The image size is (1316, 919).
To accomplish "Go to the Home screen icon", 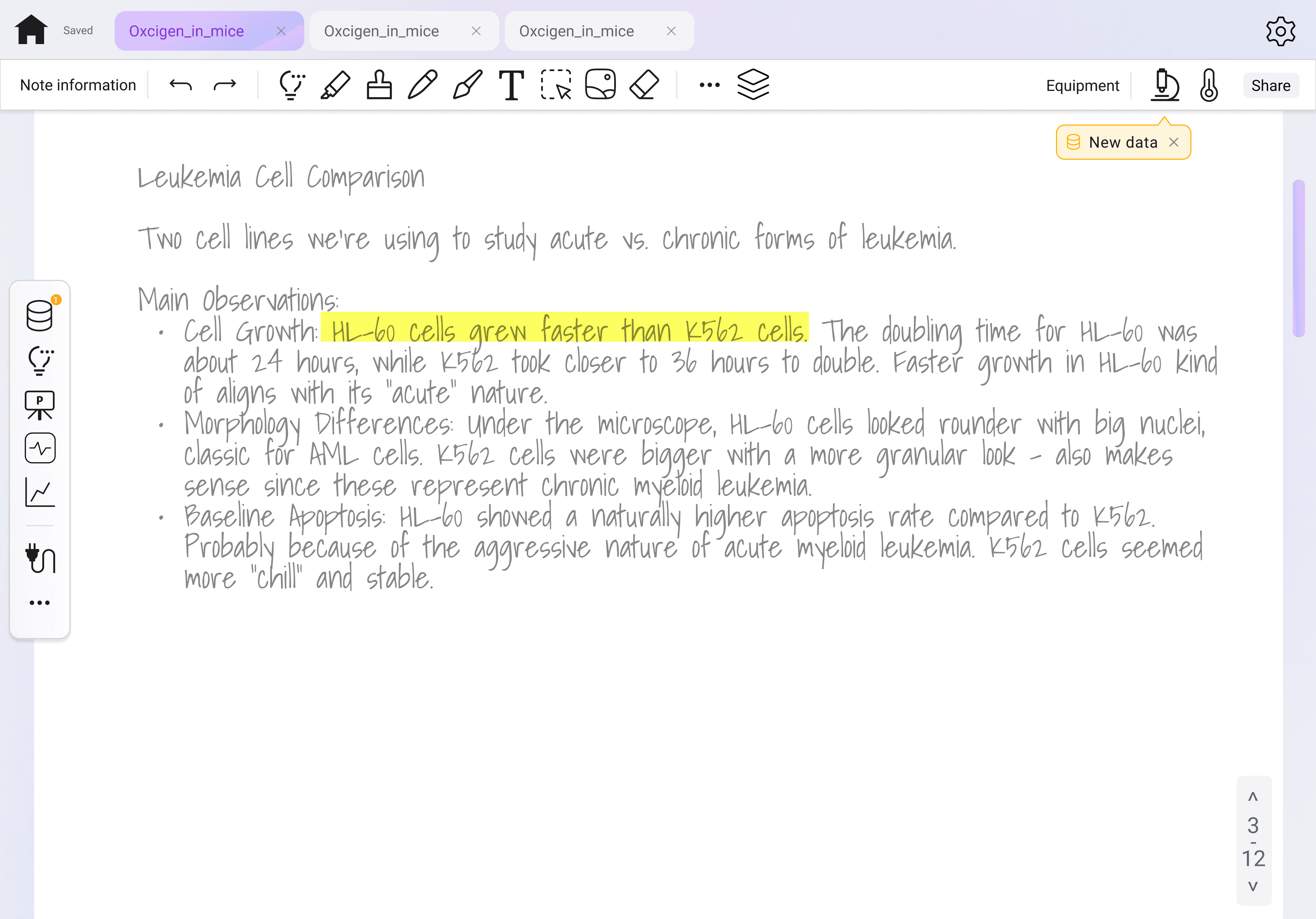I will click(31, 30).
